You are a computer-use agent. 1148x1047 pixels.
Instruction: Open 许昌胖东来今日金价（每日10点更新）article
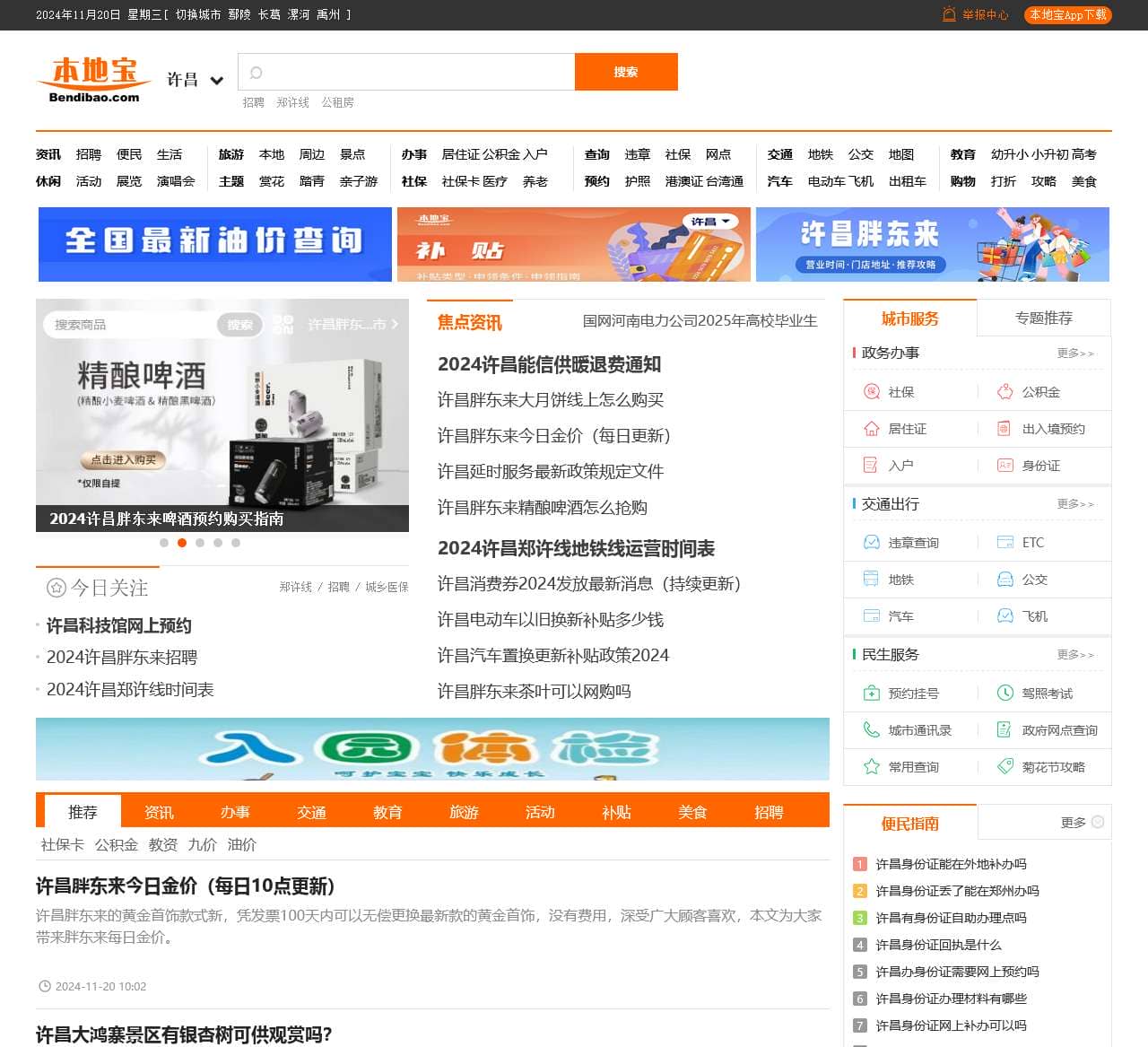coord(188,886)
